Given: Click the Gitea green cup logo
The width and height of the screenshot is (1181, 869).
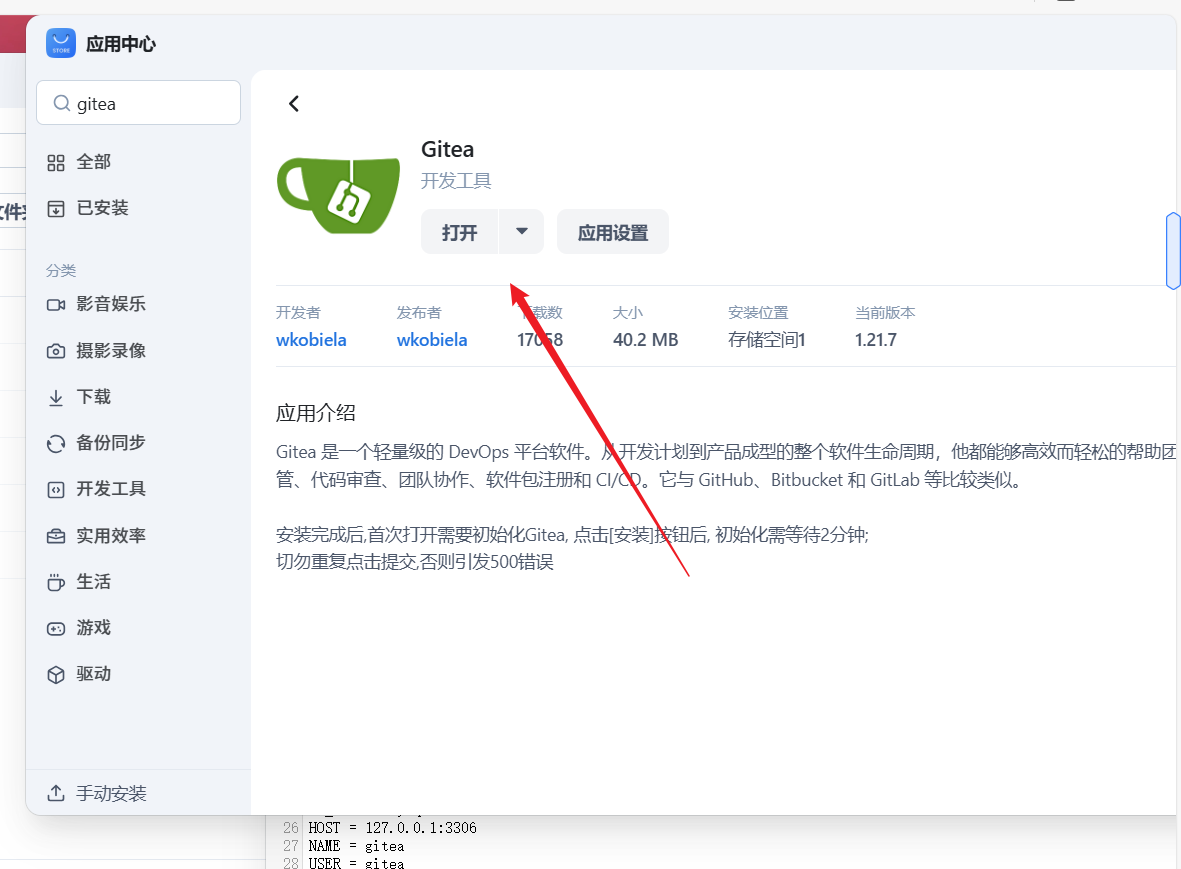Looking at the screenshot, I should (339, 195).
